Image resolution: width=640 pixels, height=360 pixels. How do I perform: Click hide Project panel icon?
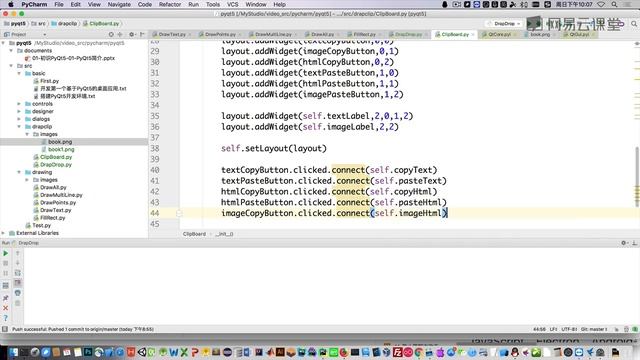[x=142, y=34]
